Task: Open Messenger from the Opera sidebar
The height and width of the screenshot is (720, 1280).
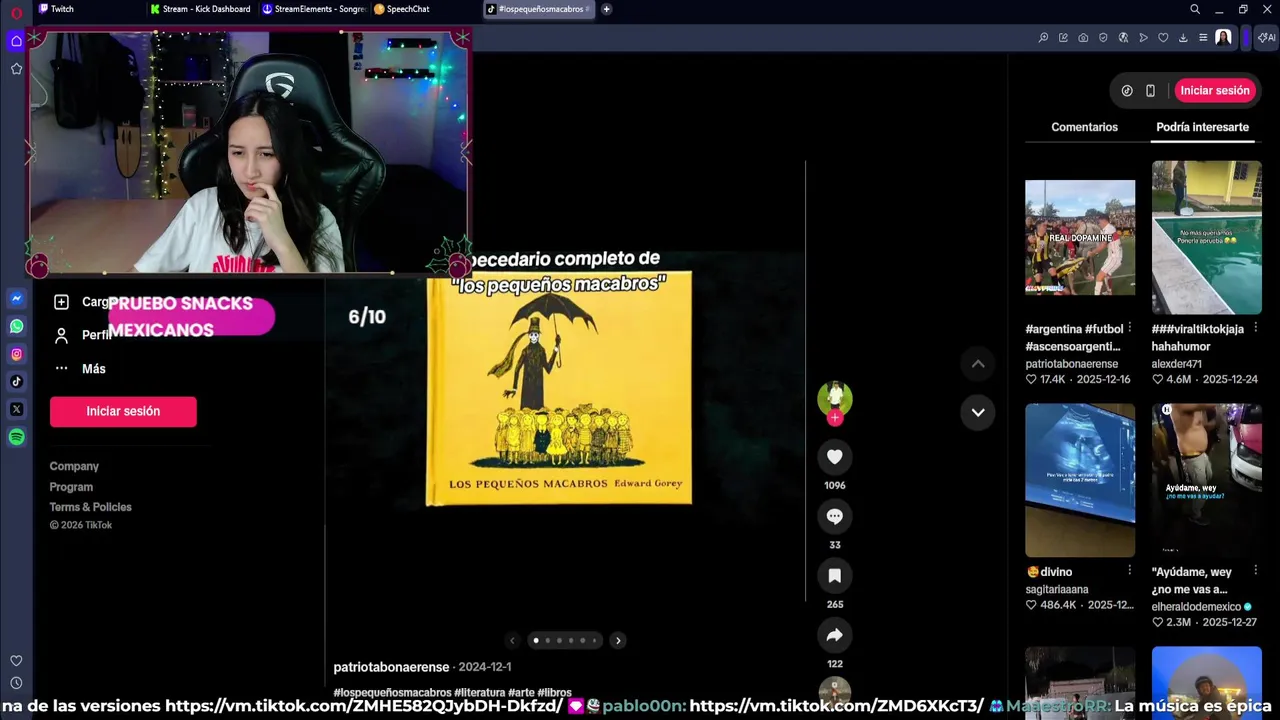Action: point(16,298)
